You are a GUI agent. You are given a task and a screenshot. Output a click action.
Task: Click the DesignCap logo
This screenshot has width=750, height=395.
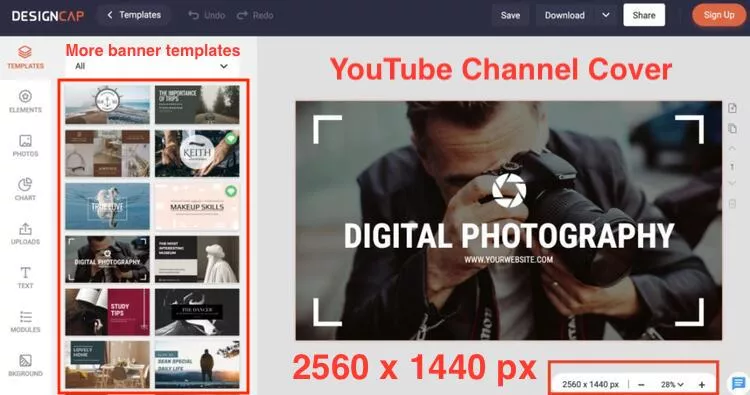[x=48, y=16]
